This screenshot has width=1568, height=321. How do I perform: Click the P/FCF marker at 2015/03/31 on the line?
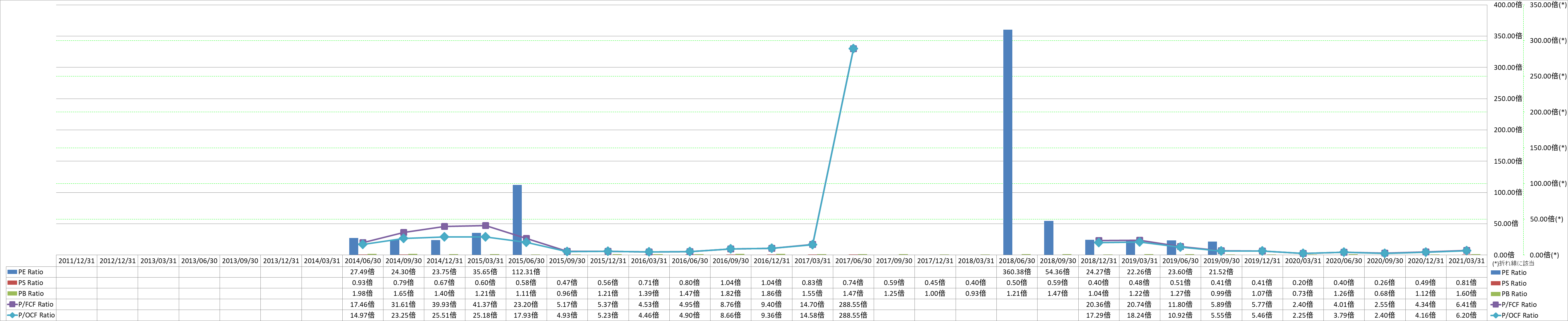pos(485,226)
